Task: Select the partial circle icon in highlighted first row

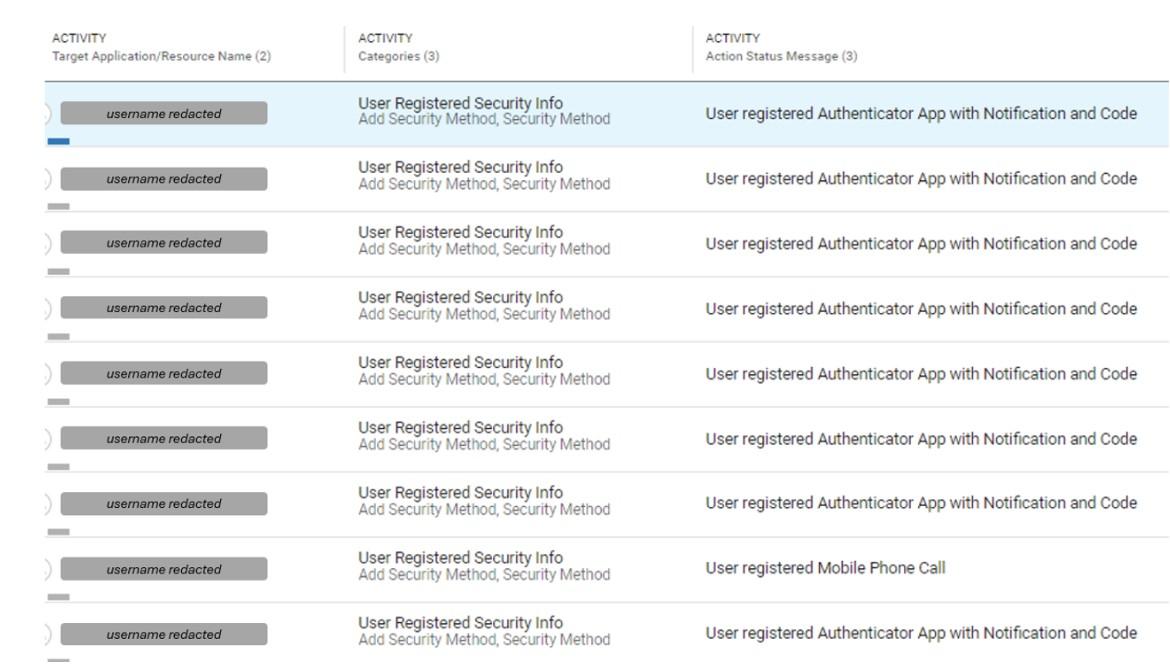Action: coord(49,114)
